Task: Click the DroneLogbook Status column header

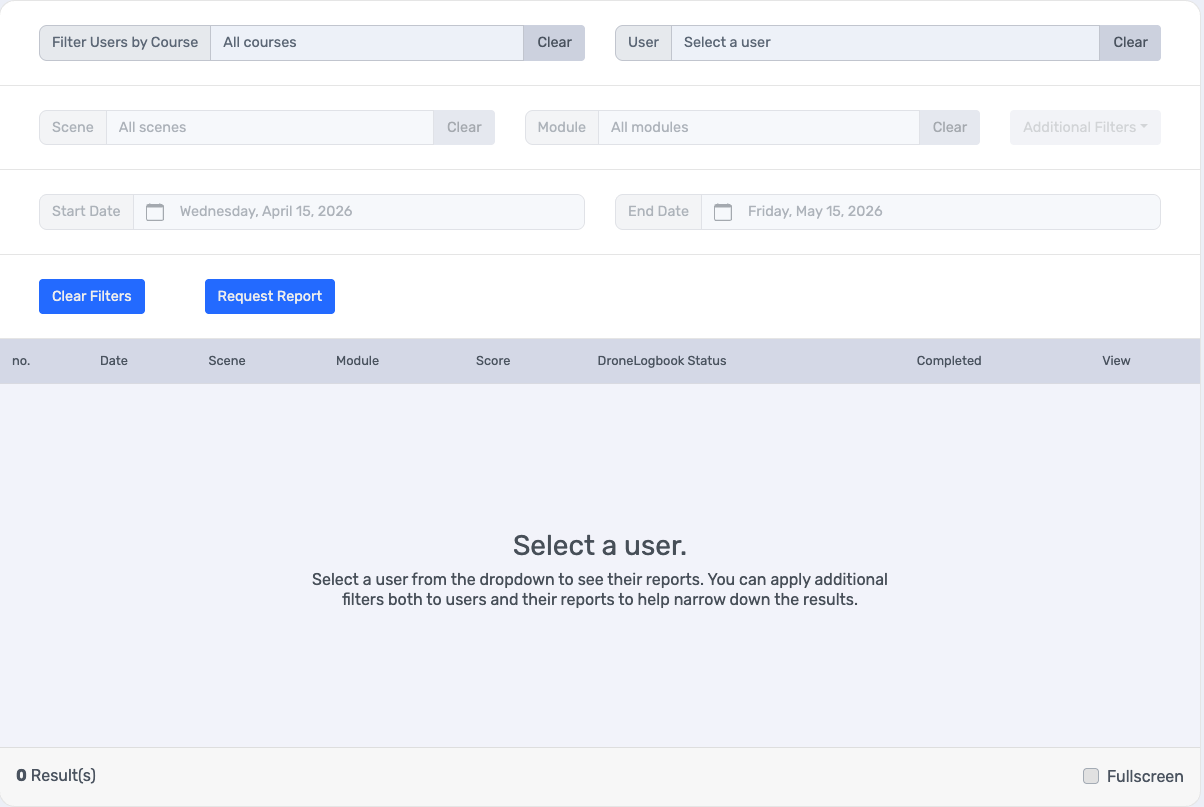Action: click(x=662, y=361)
